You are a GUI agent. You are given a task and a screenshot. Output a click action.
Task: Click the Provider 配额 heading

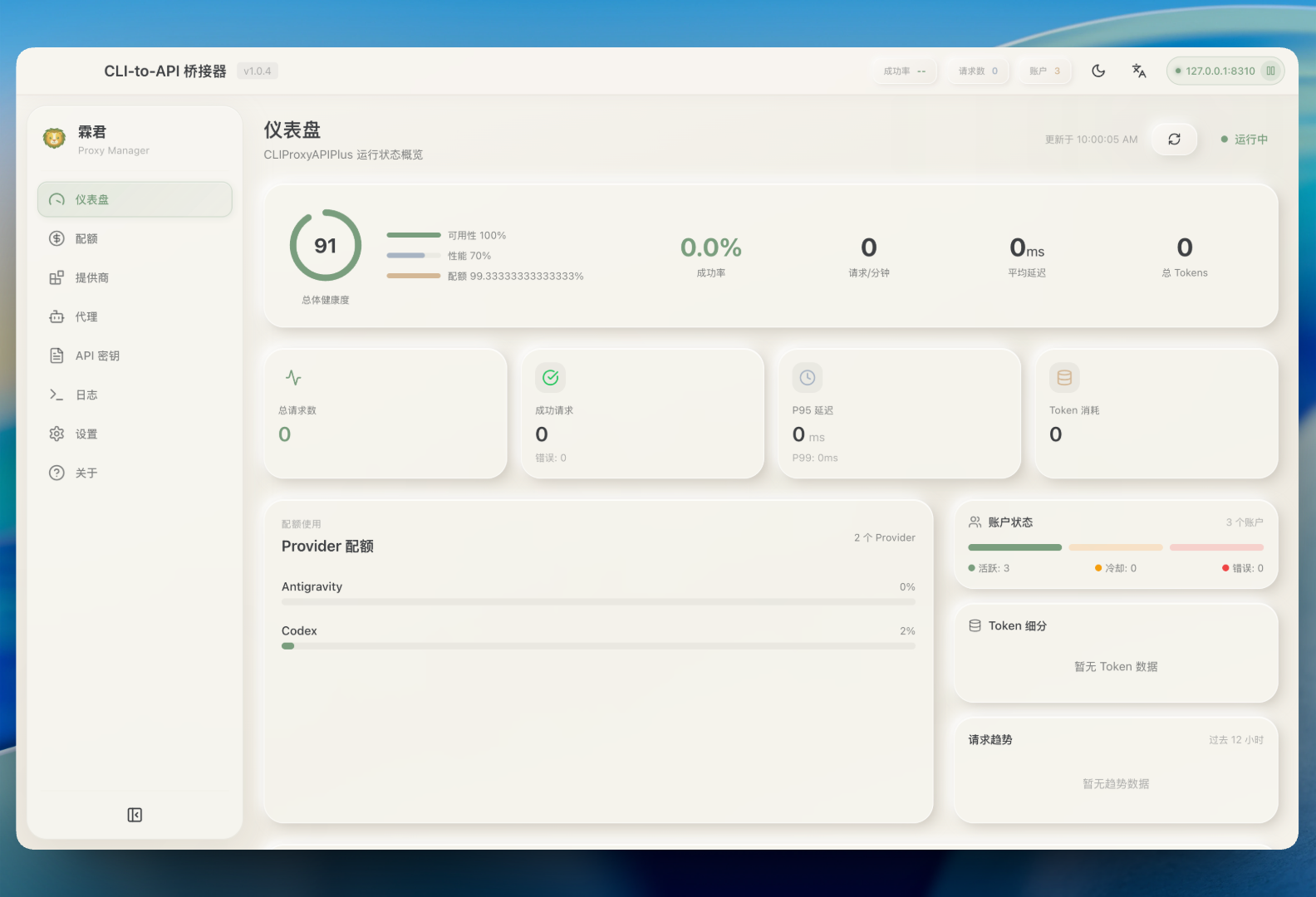pyautogui.click(x=327, y=547)
